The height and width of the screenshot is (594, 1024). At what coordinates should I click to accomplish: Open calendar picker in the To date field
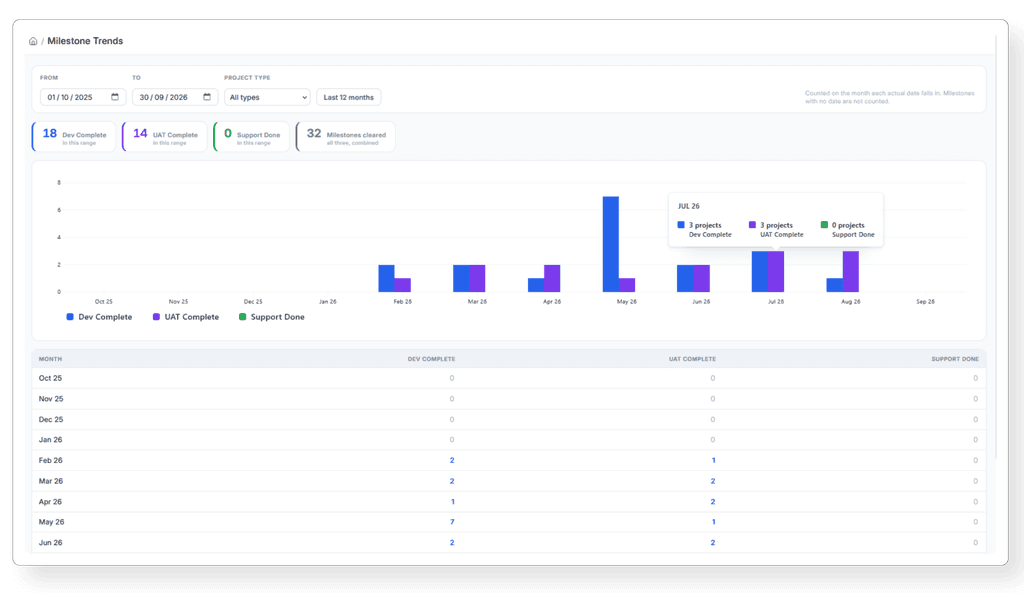pyautogui.click(x=207, y=97)
